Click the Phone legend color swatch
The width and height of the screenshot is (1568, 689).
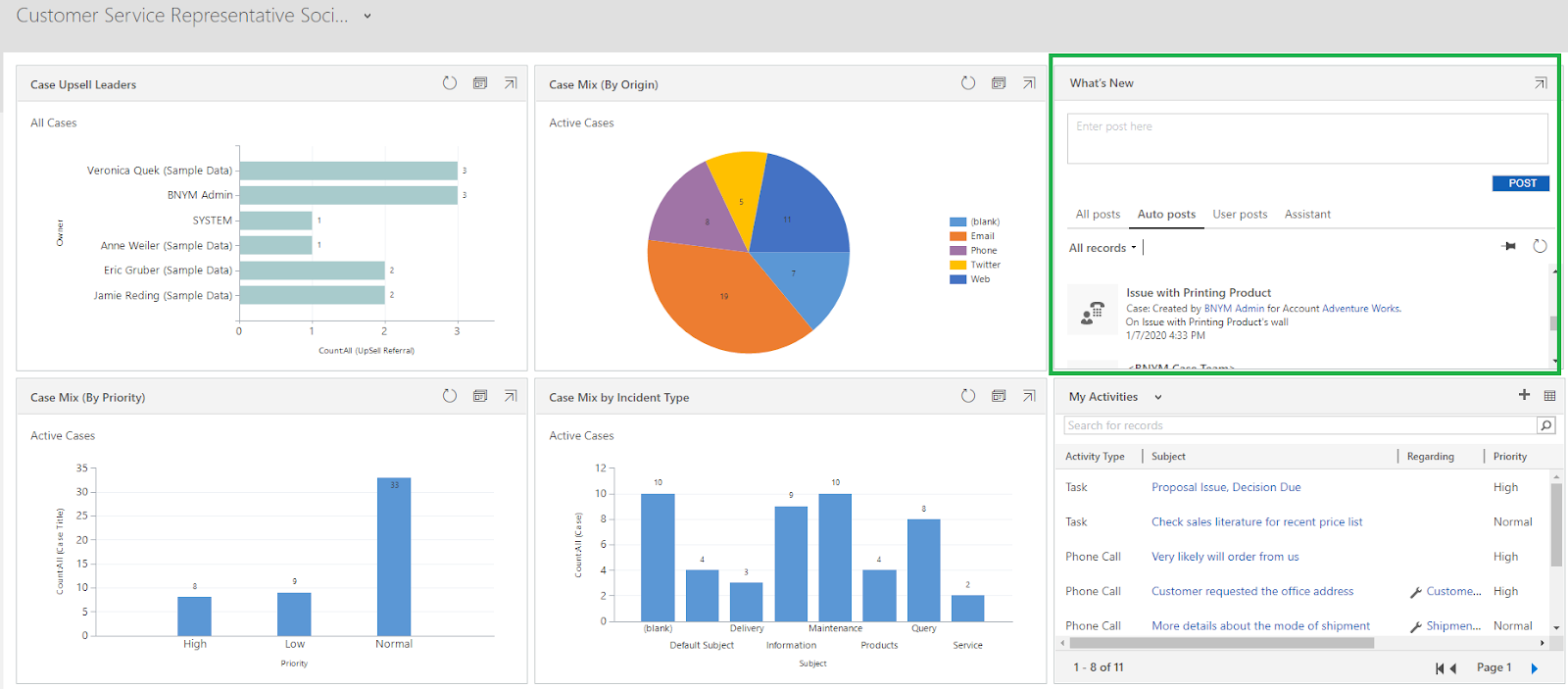957,250
